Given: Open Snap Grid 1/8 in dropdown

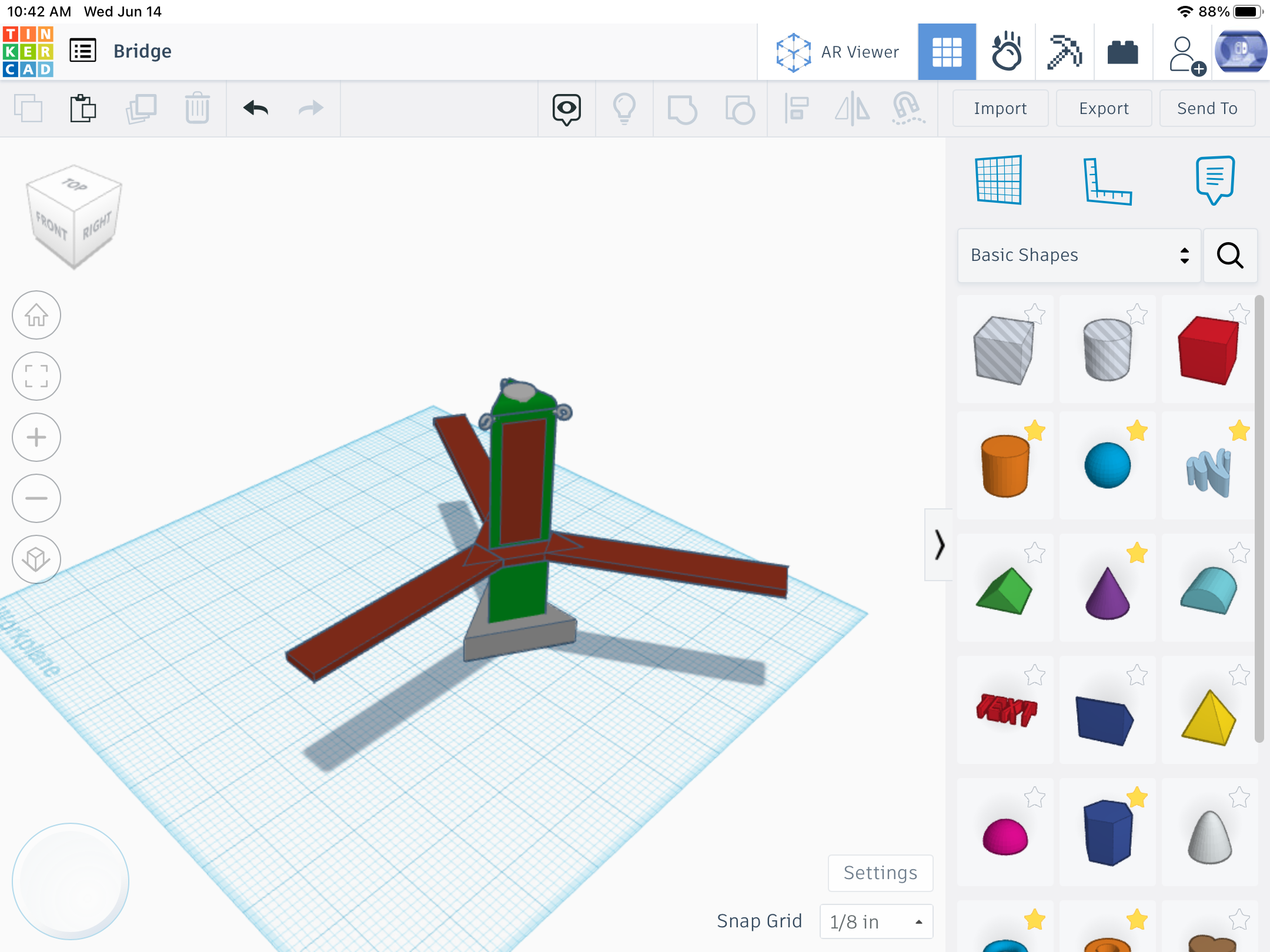Looking at the screenshot, I should click(x=875, y=921).
